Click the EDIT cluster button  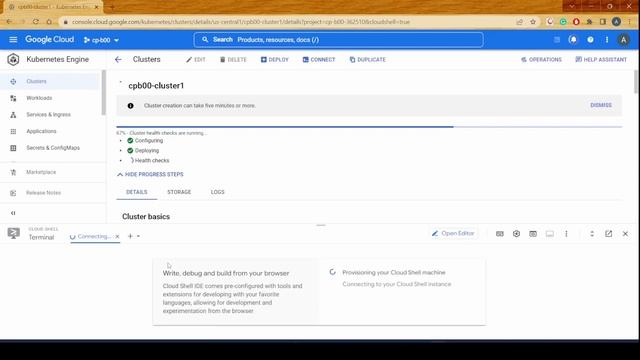point(196,60)
